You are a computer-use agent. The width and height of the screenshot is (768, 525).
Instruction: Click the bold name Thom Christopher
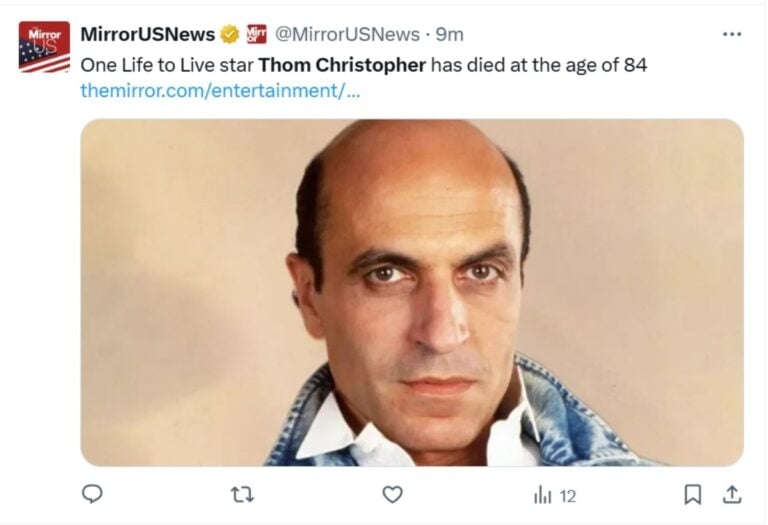(x=342, y=65)
